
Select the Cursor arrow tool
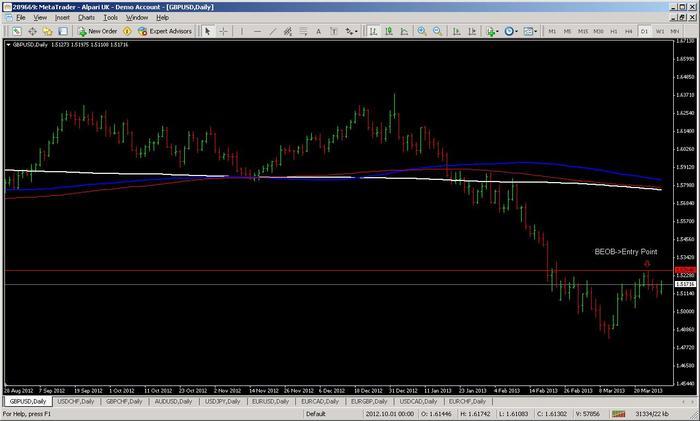pos(207,31)
